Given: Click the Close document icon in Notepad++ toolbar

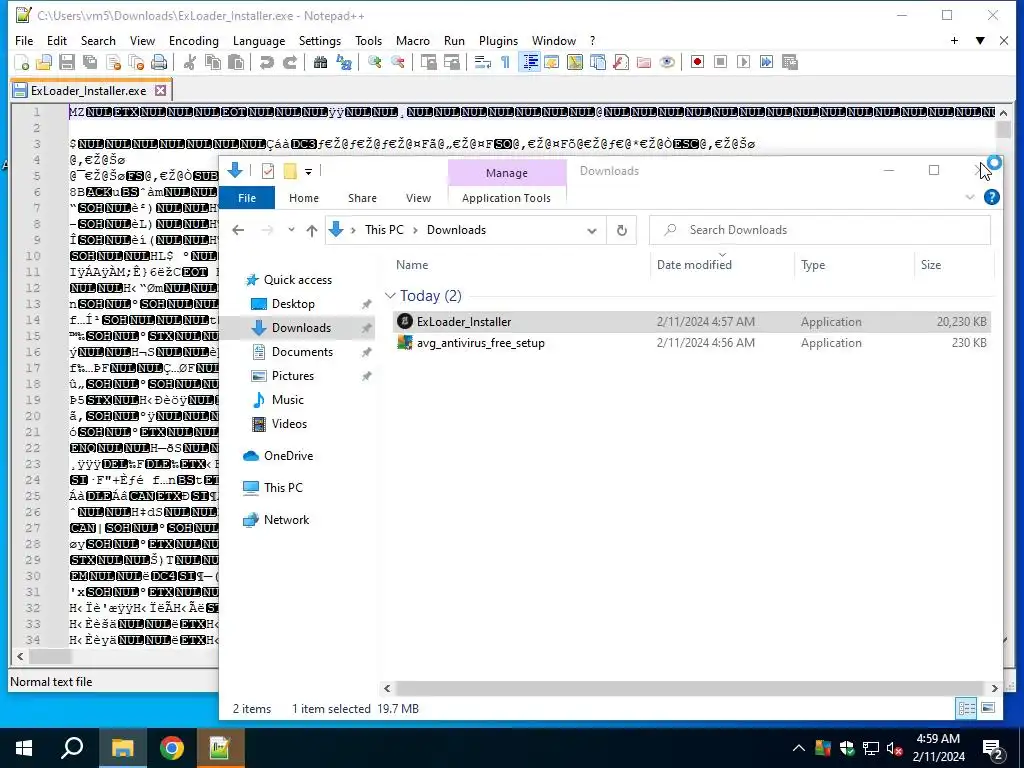Looking at the screenshot, I should point(113,63).
